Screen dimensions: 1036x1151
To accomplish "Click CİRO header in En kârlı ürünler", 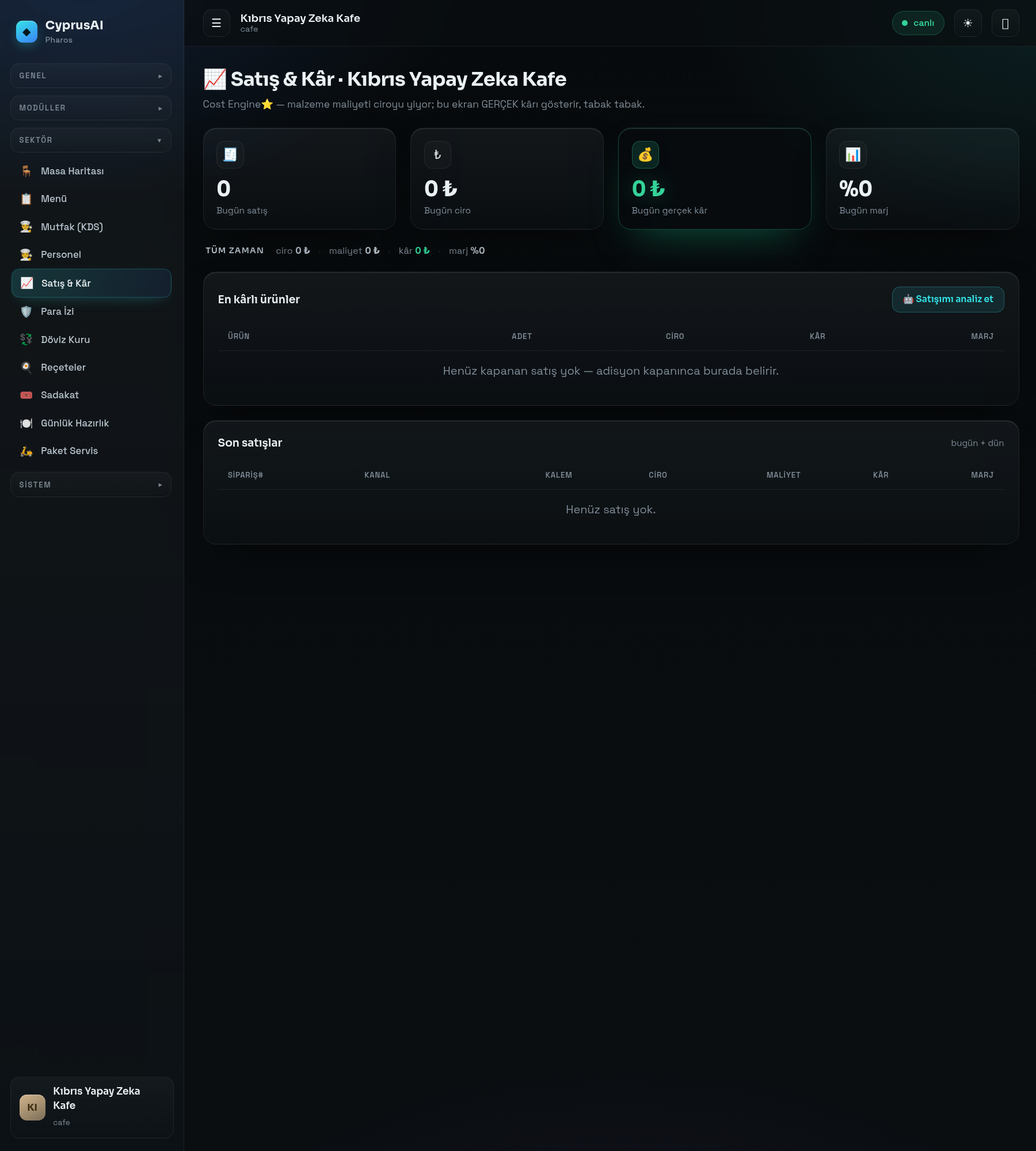I will click(675, 336).
